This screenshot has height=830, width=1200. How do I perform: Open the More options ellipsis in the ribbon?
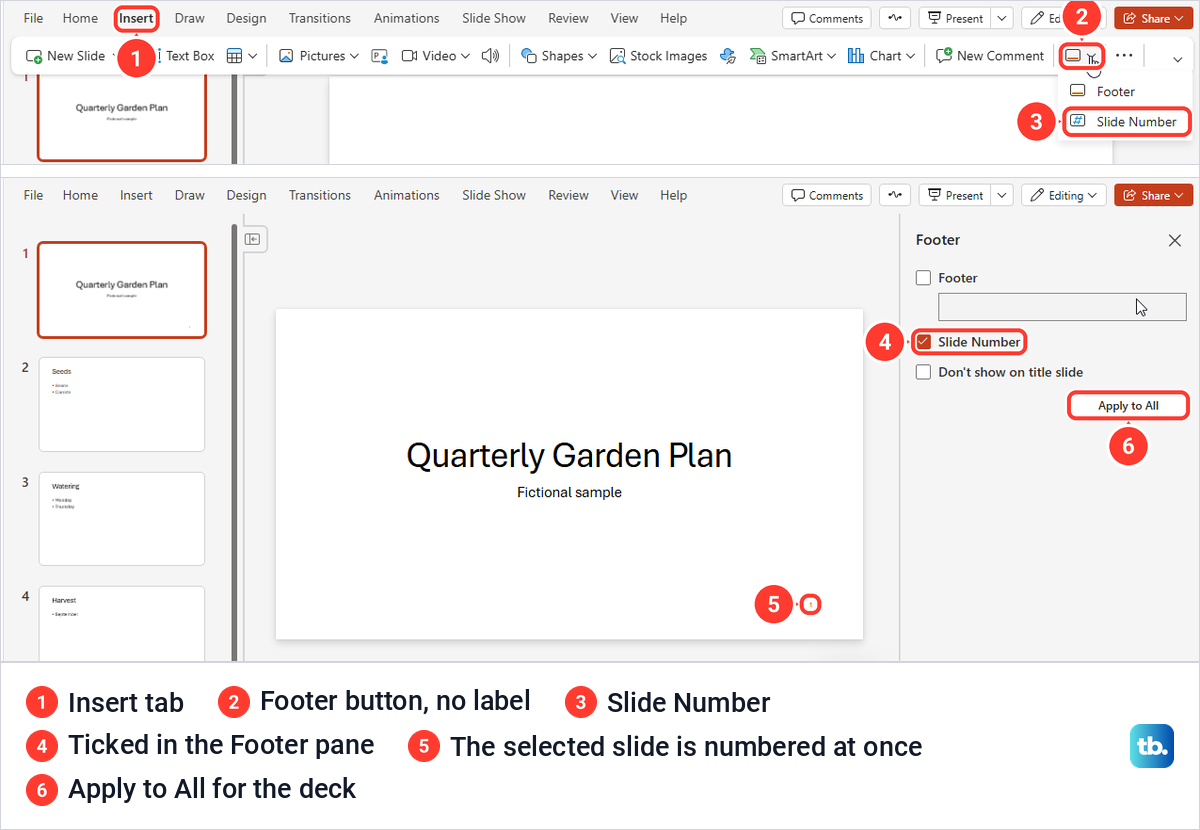1124,56
